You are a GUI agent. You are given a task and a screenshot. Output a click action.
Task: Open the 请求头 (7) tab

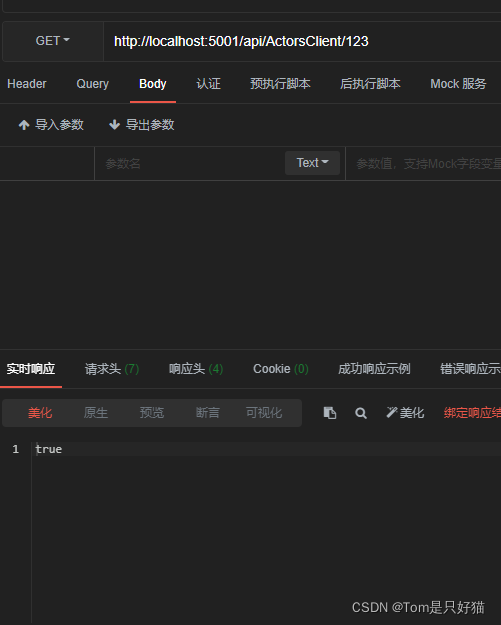pos(112,369)
